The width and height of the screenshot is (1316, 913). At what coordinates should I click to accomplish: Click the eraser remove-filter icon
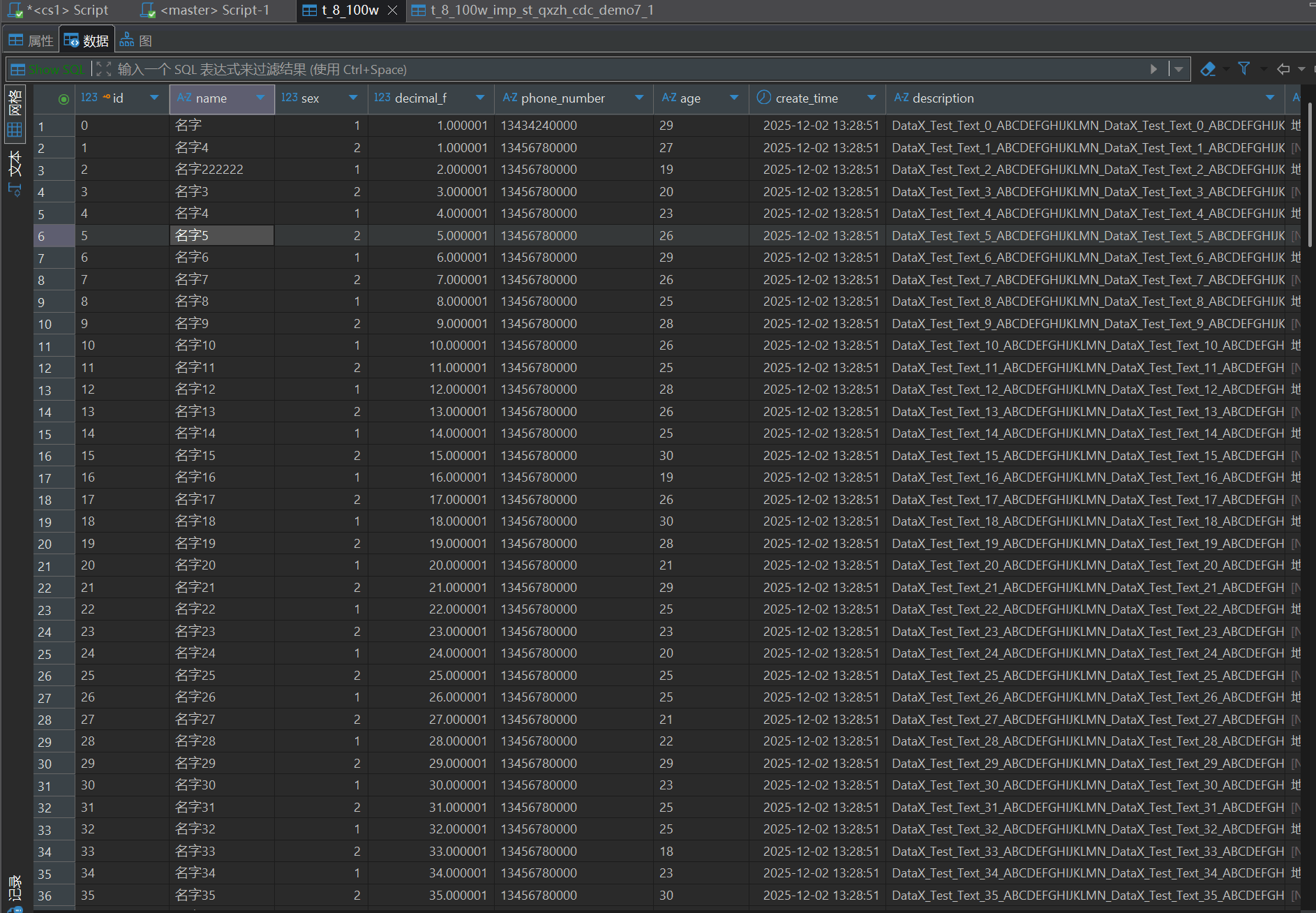(x=1207, y=69)
